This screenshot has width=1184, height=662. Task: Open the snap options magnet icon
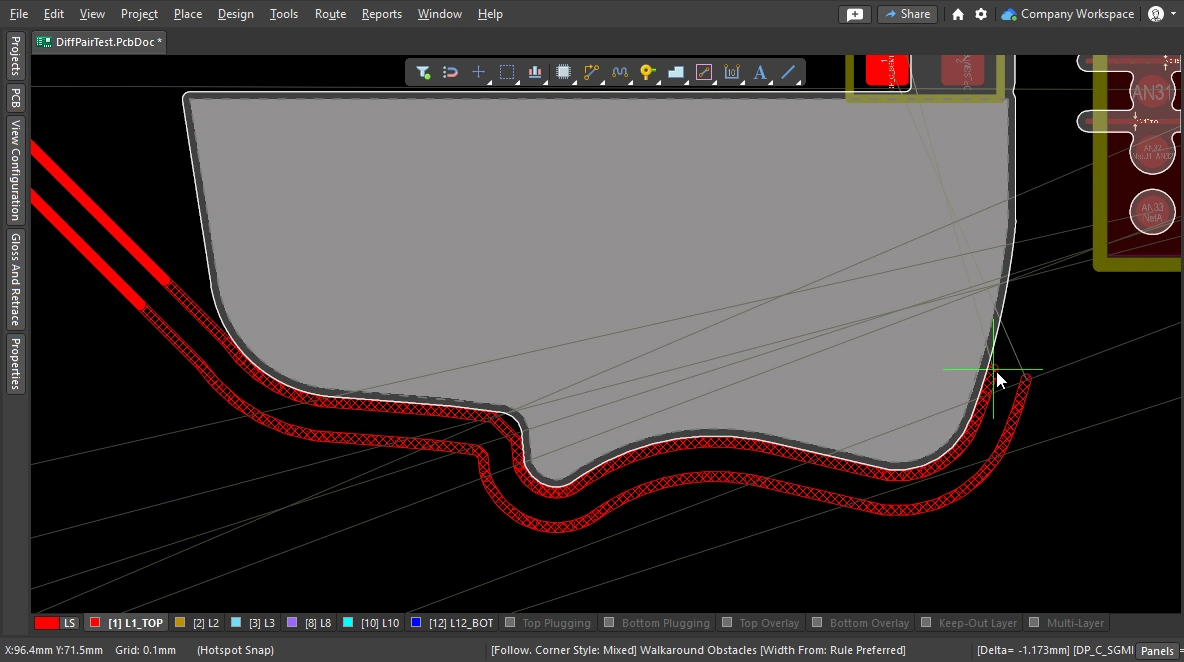click(x=451, y=72)
